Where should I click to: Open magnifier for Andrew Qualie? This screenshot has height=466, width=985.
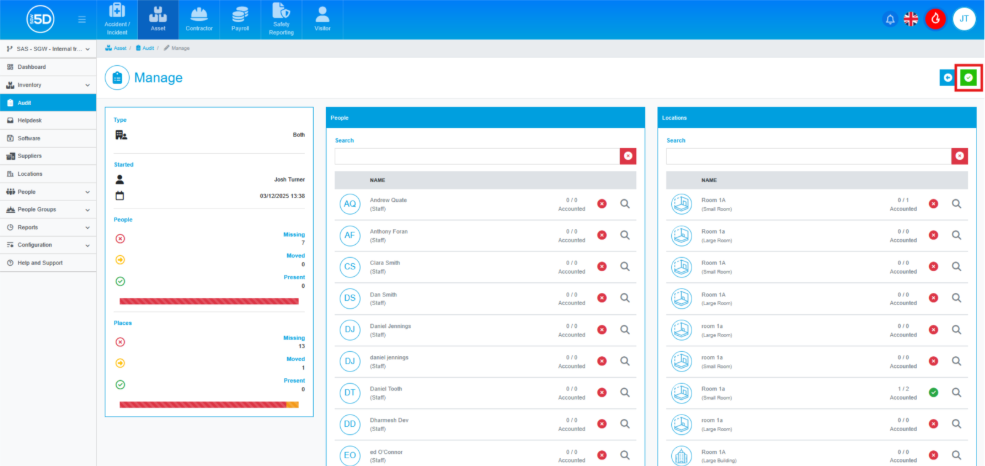625,204
